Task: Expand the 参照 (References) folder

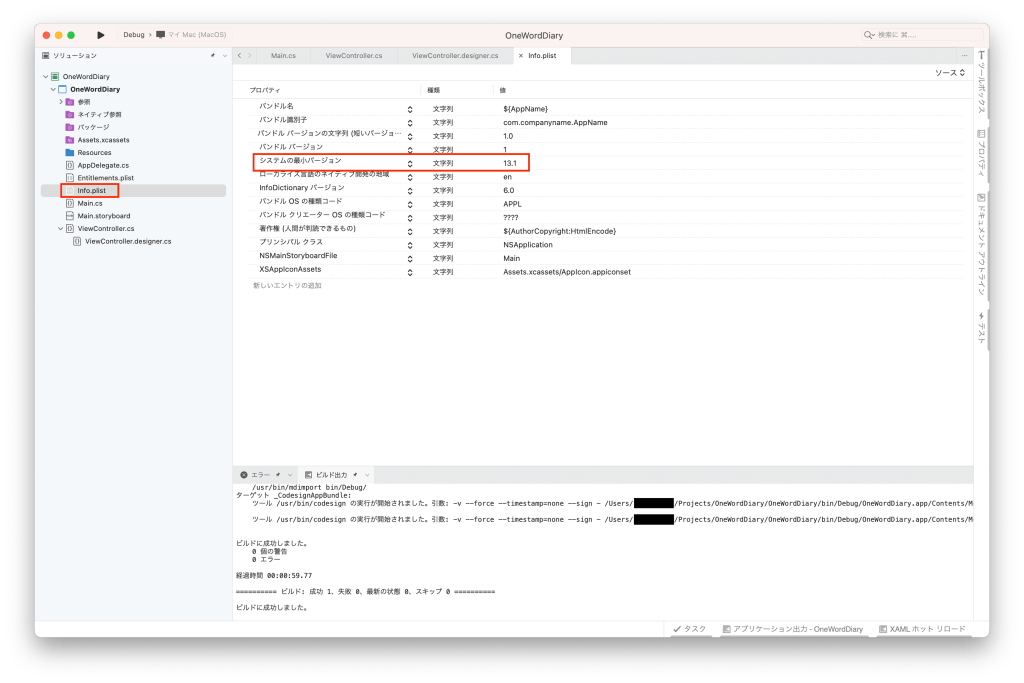Action: pos(60,101)
